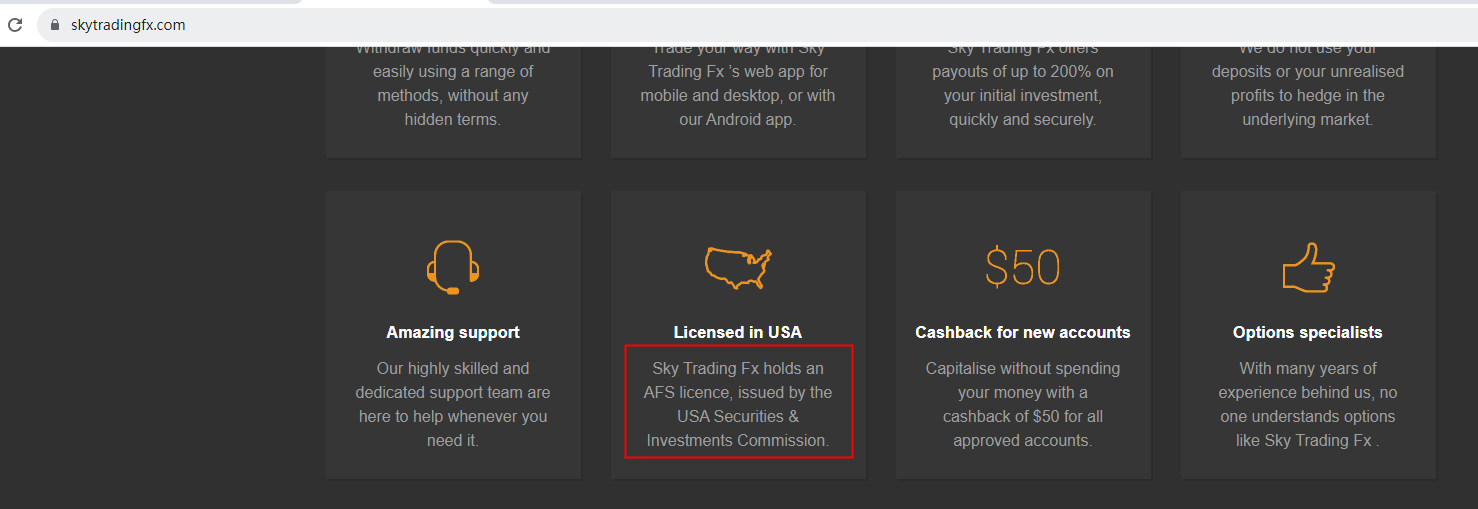Screen dimensions: 1478x509
Task: Click the $50 cashback approved accounts description
Action: point(1022,404)
